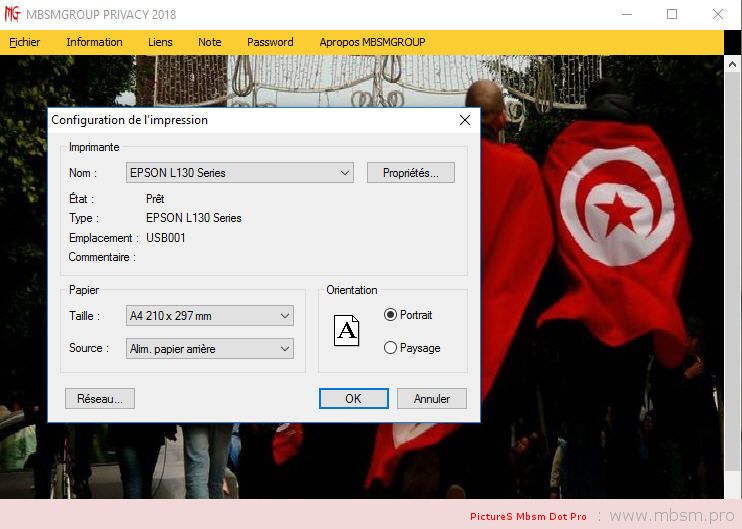Maximize the MBSMGROUP PRIVACY window

672,14
